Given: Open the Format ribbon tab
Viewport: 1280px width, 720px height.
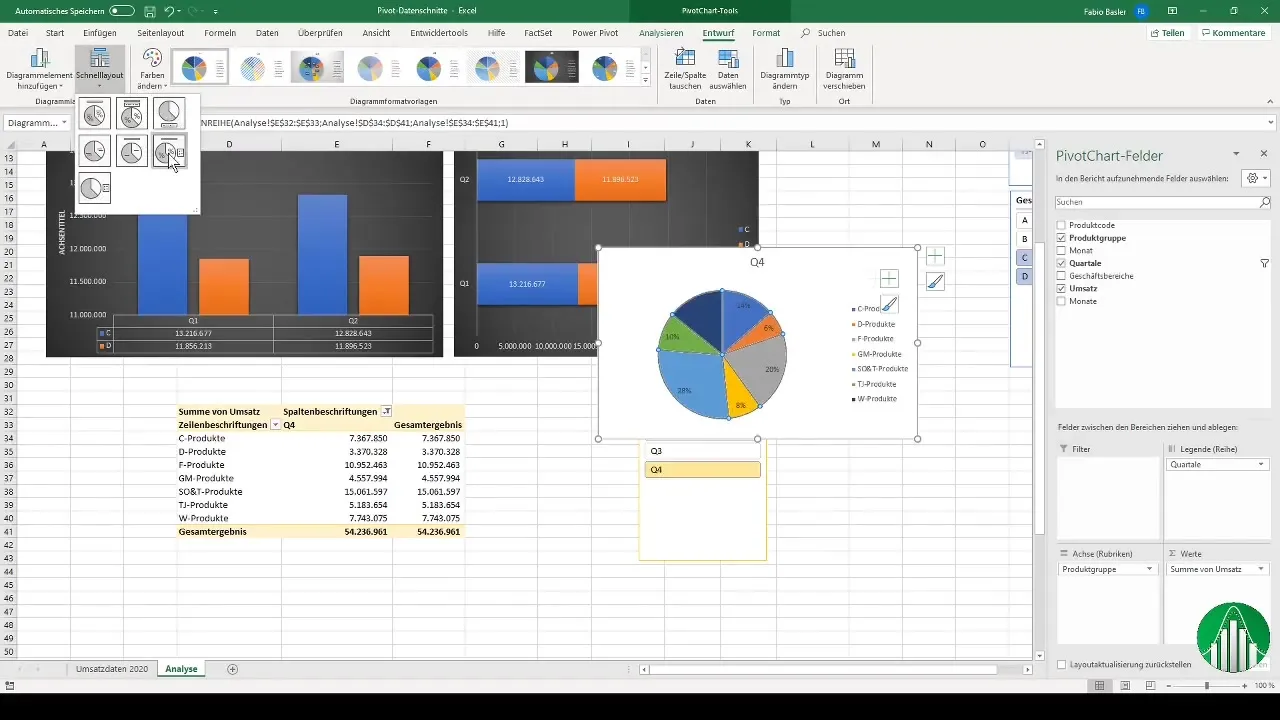Looking at the screenshot, I should (766, 33).
